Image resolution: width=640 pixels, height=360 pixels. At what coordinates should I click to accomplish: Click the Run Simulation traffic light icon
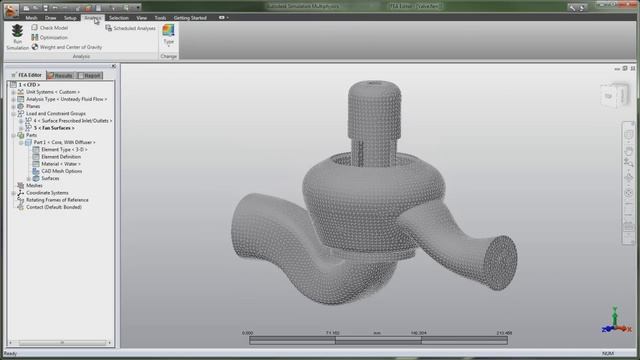click(17, 31)
